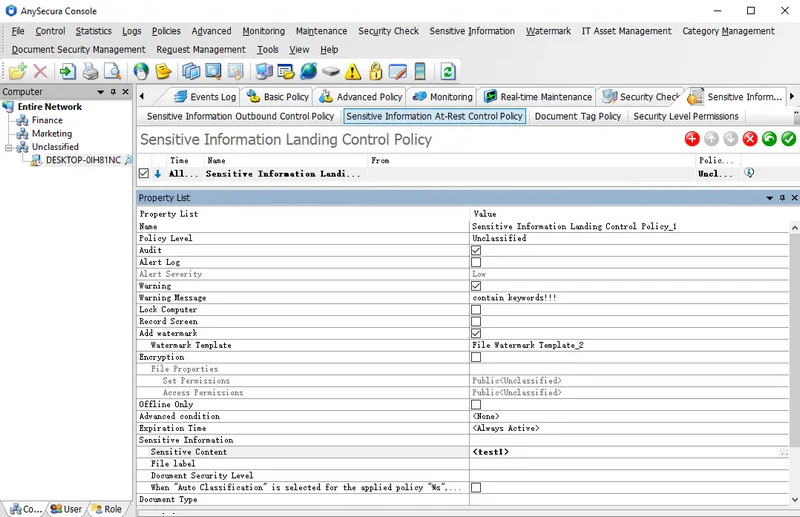Click the property list scroll down arrow
The height and width of the screenshot is (517, 800).
click(x=794, y=500)
